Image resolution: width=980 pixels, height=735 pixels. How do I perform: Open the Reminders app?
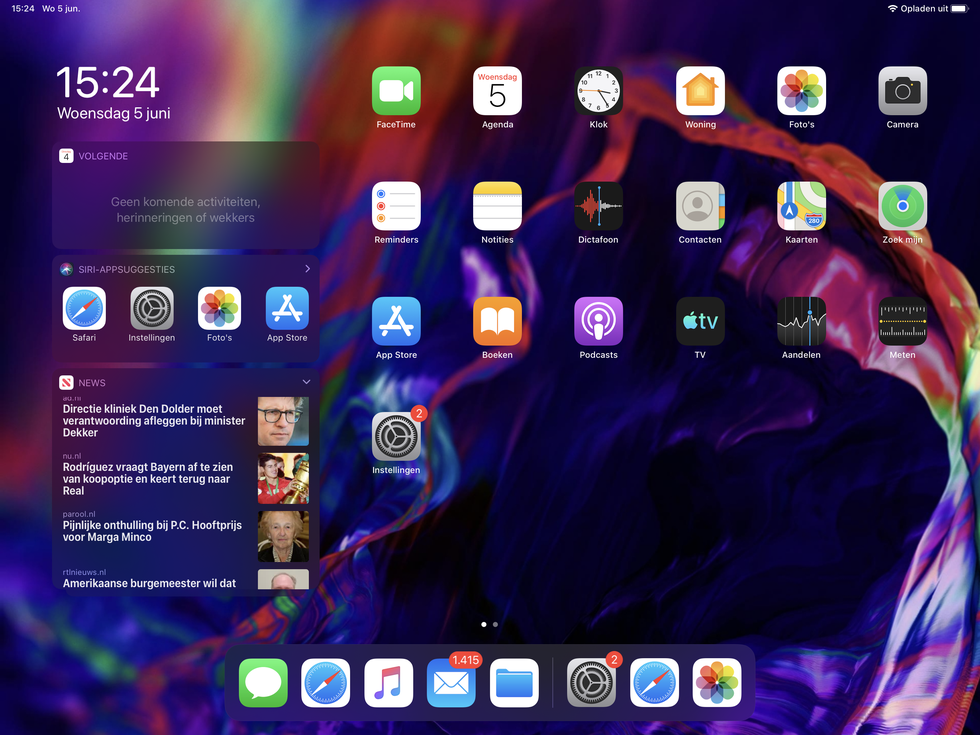pyautogui.click(x=396, y=206)
